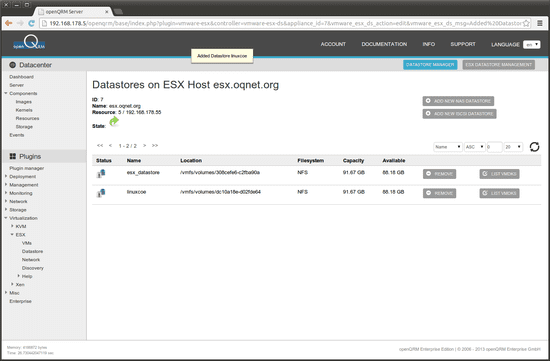Click the Plugins grid icon

[x=13, y=156]
